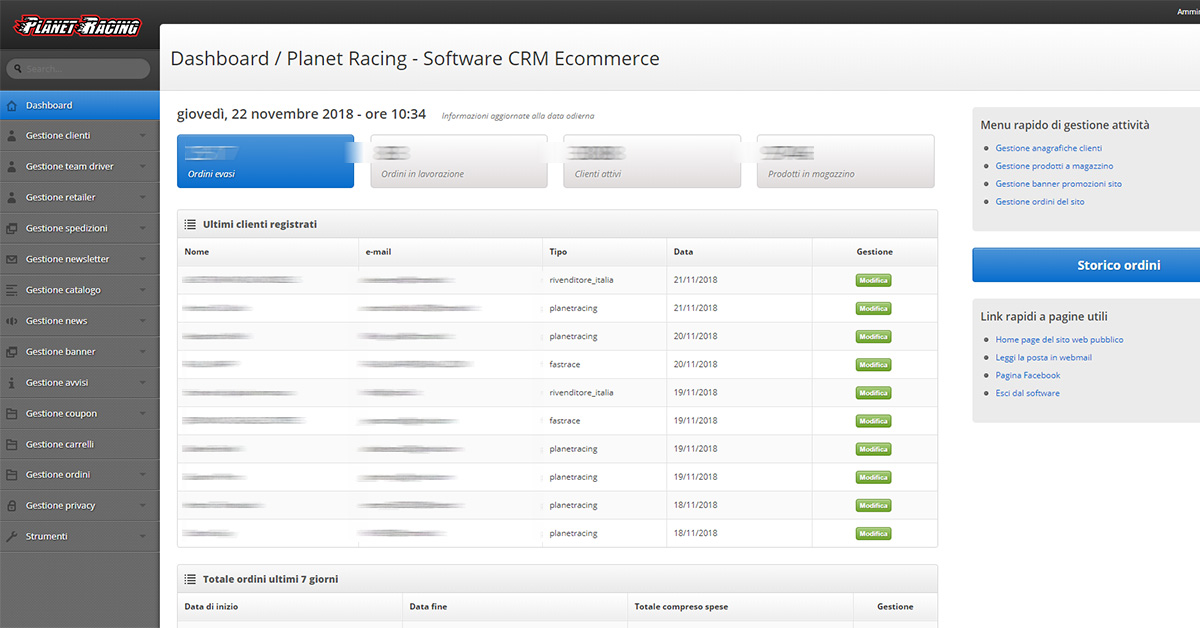1200x628 pixels.
Task: Click Modifica for fastrace row dated 19/11/2018
Action: (873, 421)
